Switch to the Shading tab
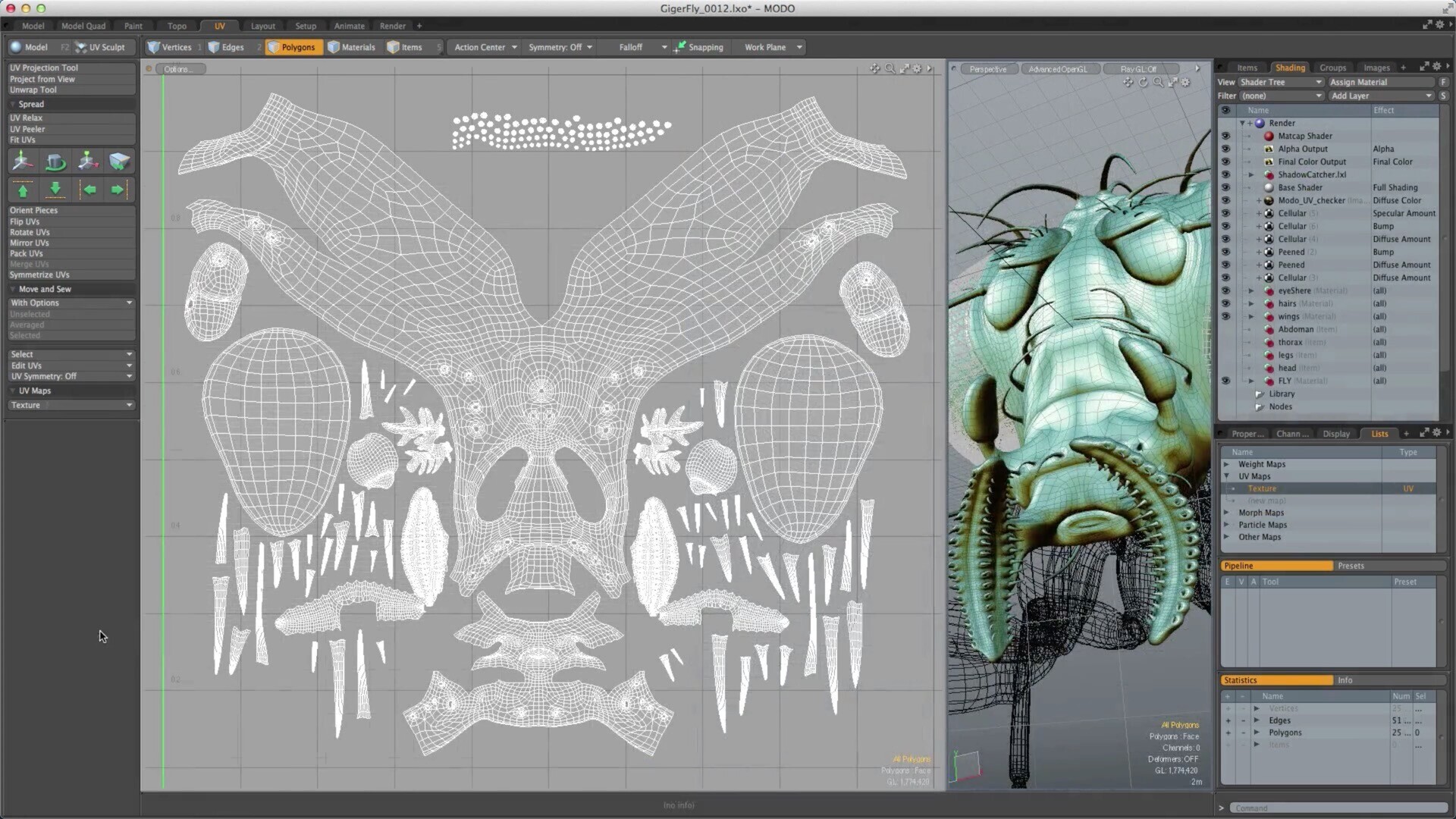The width and height of the screenshot is (1456, 819). click(1290, 67)
